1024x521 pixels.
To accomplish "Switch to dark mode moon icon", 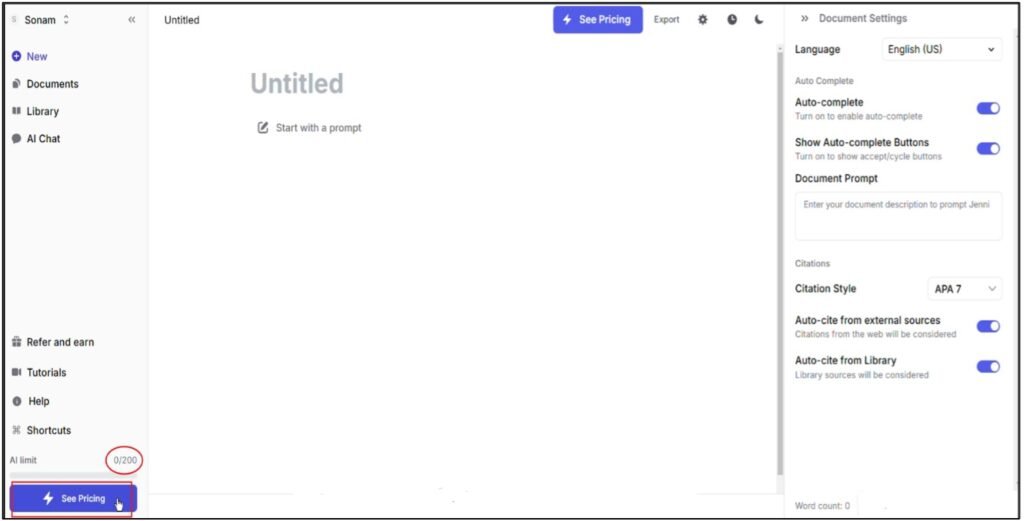I will (759, 20).
